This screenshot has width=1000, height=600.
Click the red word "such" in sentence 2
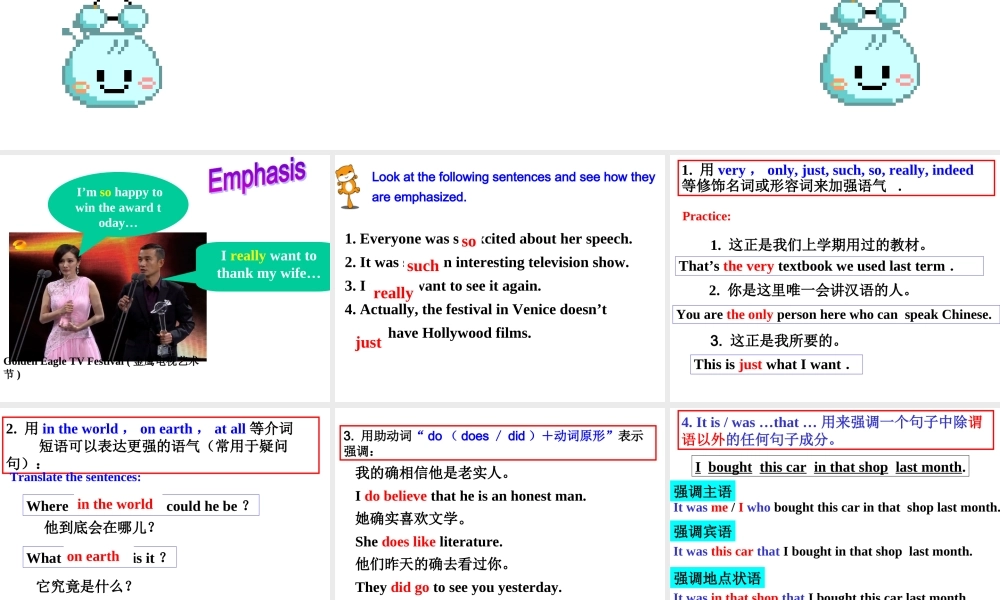click(423, 265)
